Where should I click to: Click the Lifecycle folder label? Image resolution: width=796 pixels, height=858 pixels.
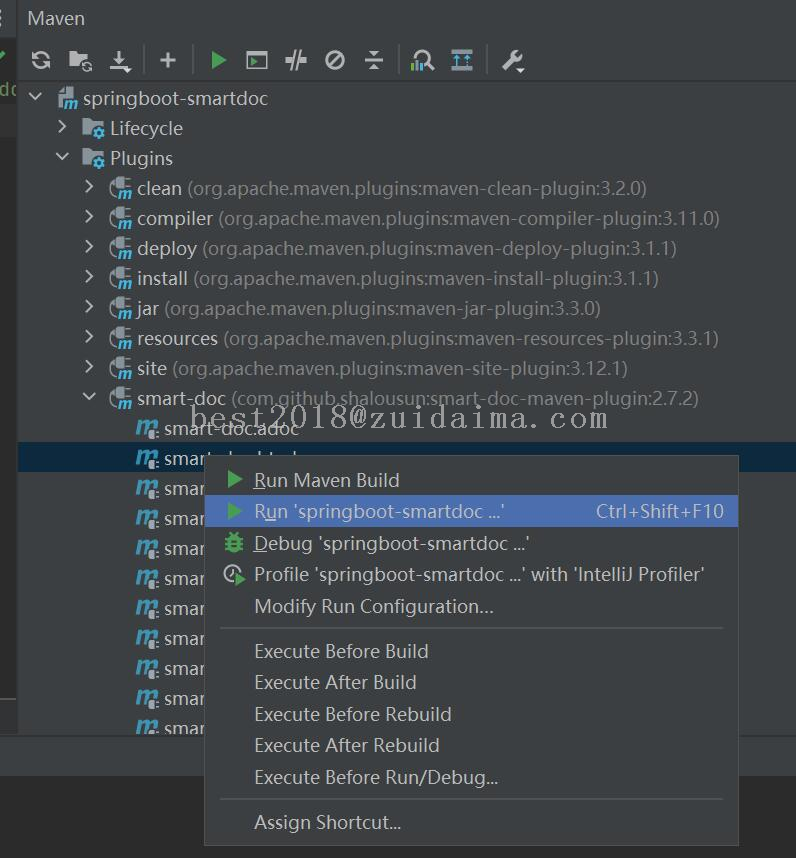(x=146, y=129)
